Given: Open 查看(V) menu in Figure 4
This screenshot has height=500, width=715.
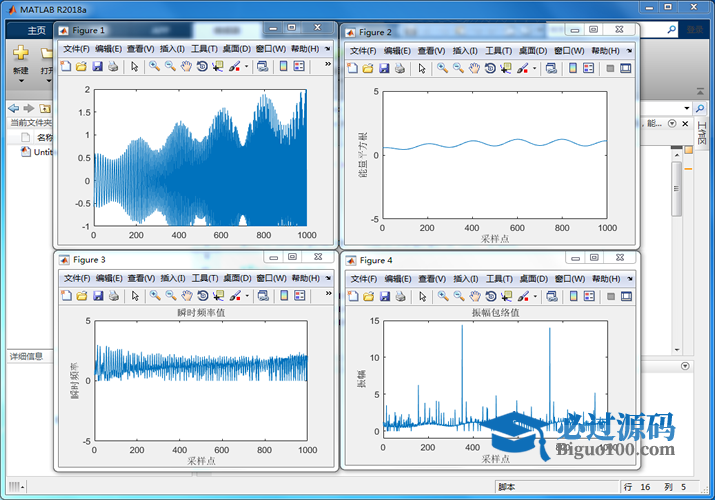Looking at the screenshot, I should point(432,278).
